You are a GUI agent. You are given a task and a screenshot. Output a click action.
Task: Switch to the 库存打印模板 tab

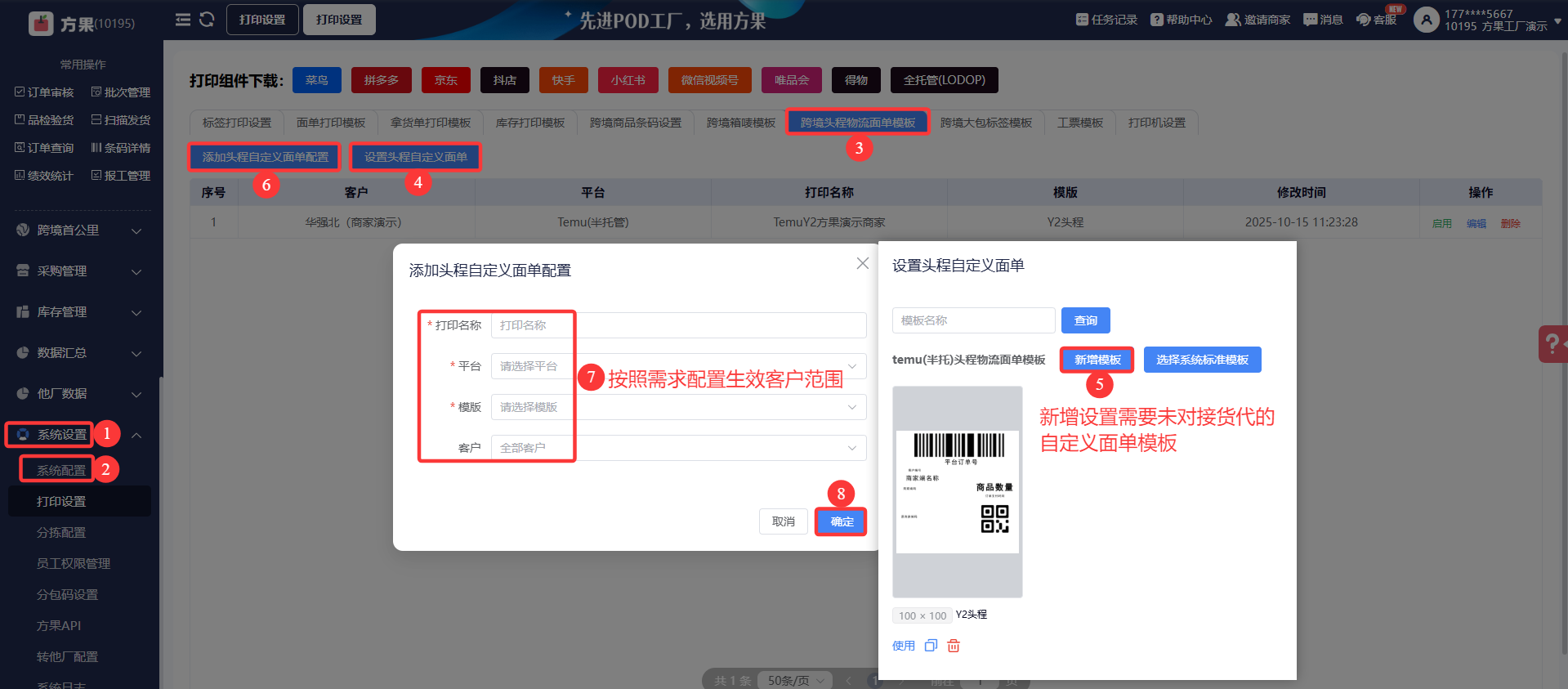530,123
